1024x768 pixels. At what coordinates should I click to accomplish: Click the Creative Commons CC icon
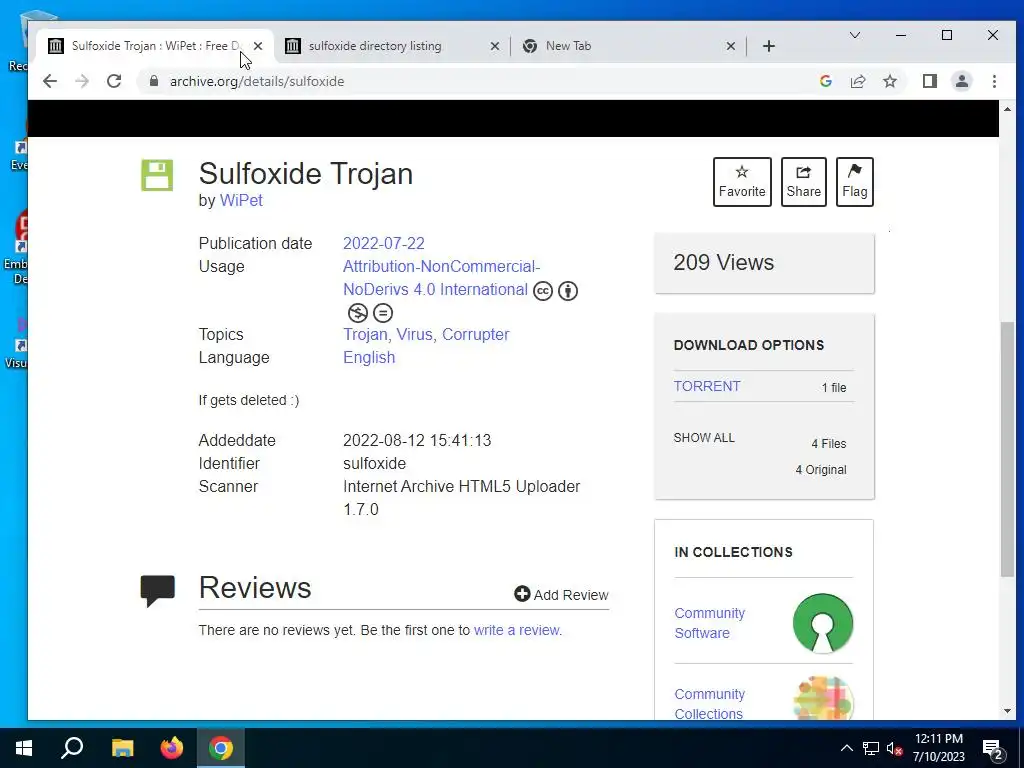pyautogui.click(x=543, y=291)
